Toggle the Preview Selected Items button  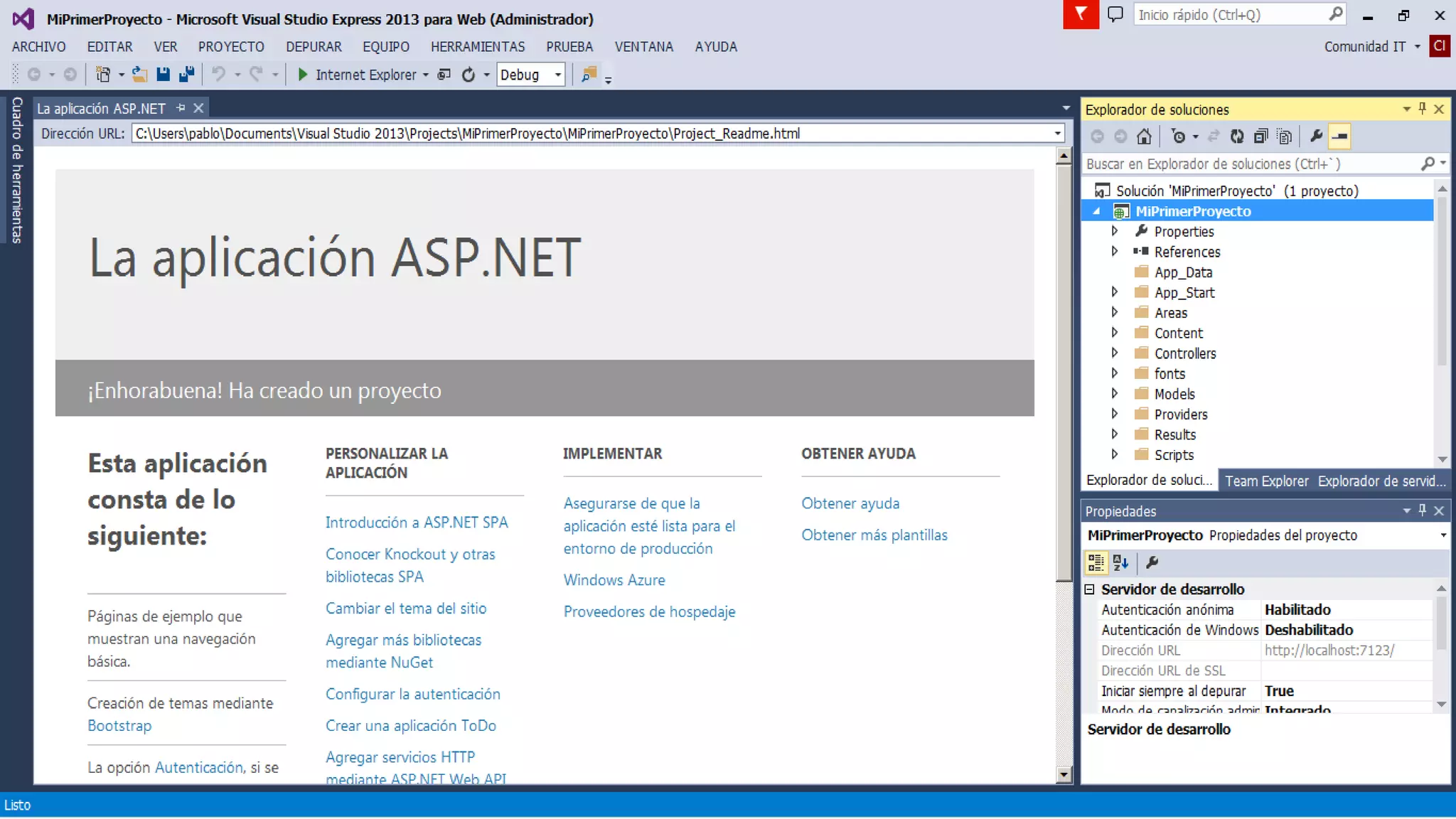coord(1339,136)
